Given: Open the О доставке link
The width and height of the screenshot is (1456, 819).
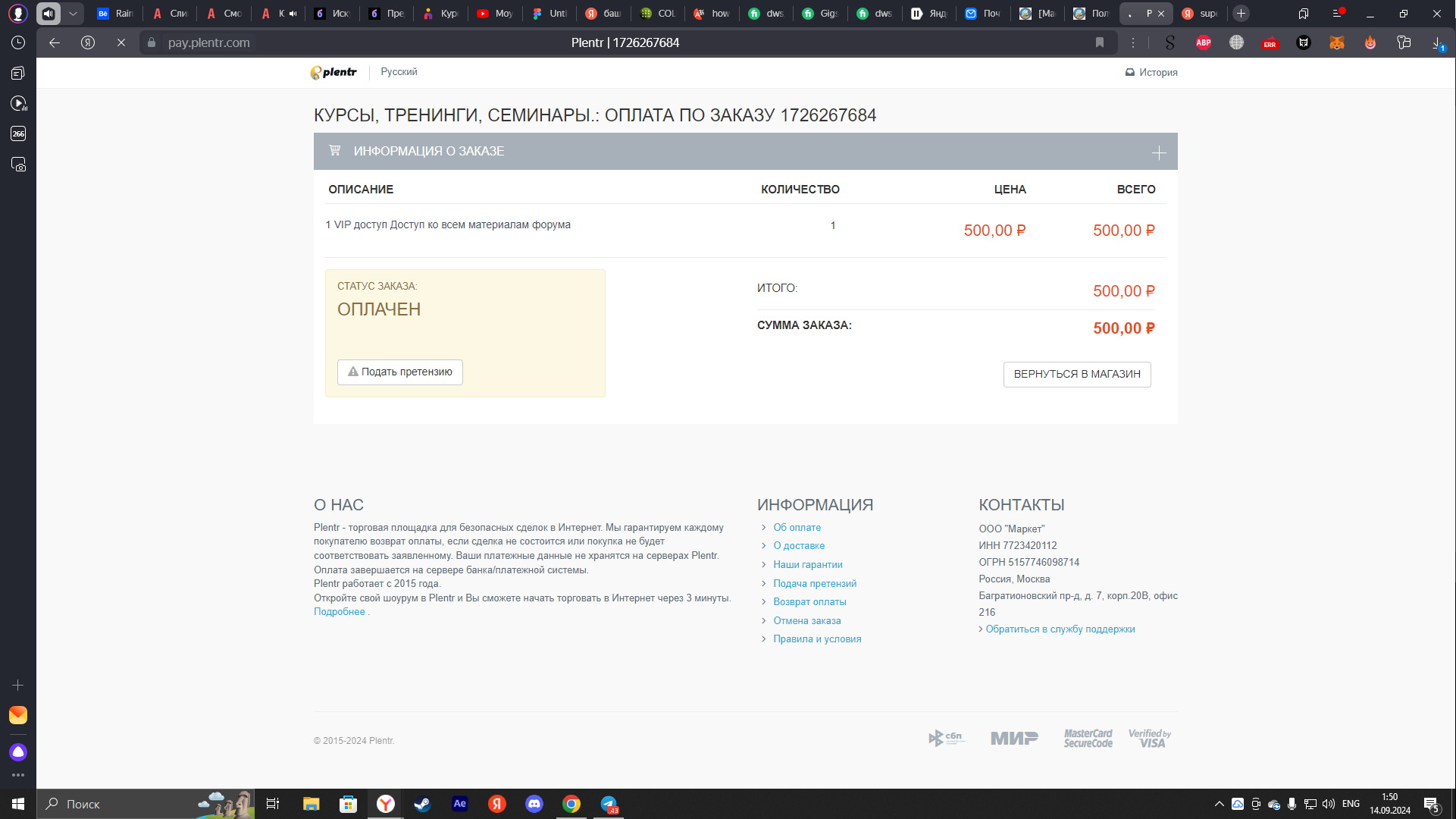Looking at the screenshot, I should pyautogui.click(x=799, y=545).
